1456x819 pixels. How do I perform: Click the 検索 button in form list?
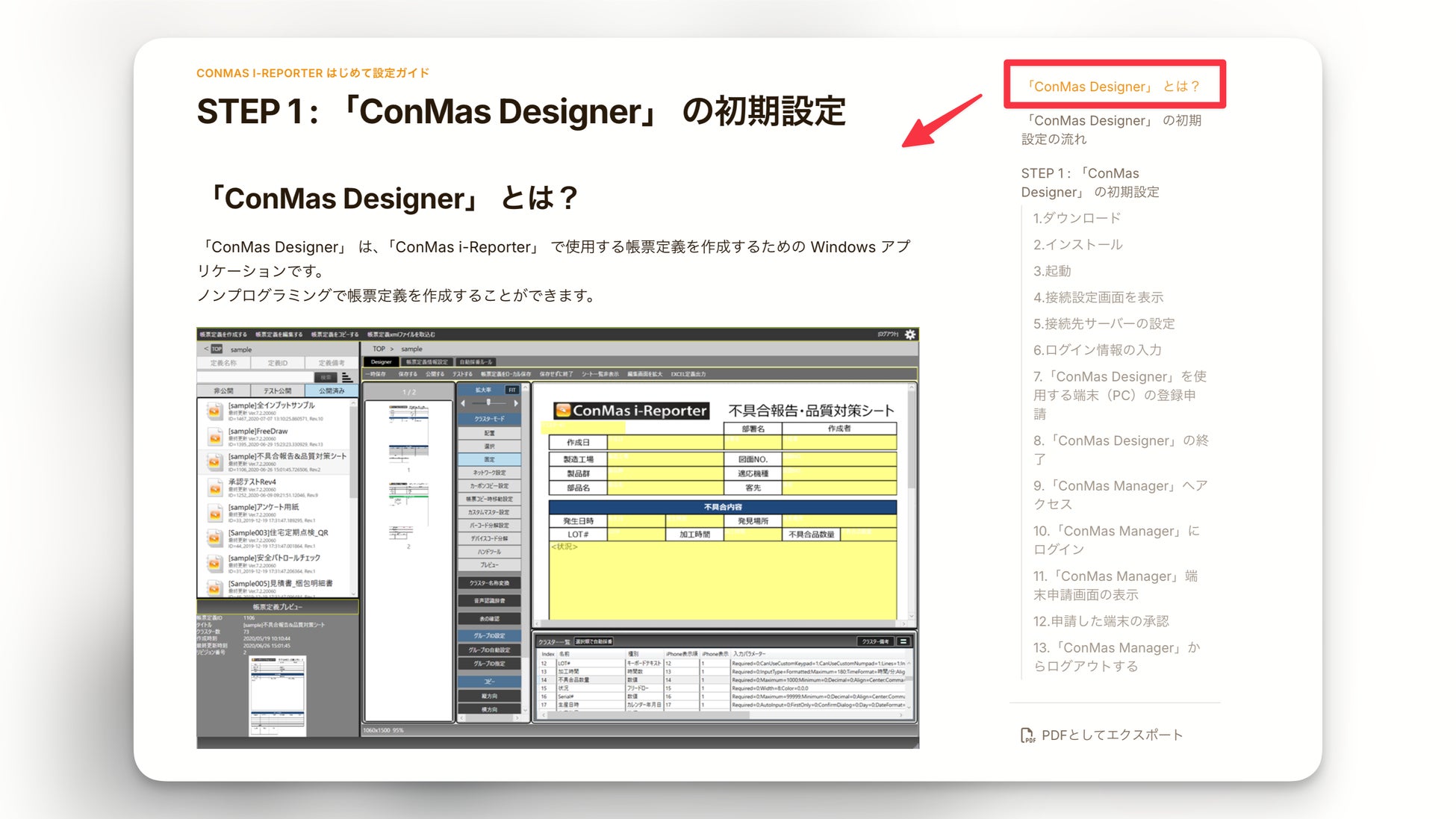coord(326,377)
